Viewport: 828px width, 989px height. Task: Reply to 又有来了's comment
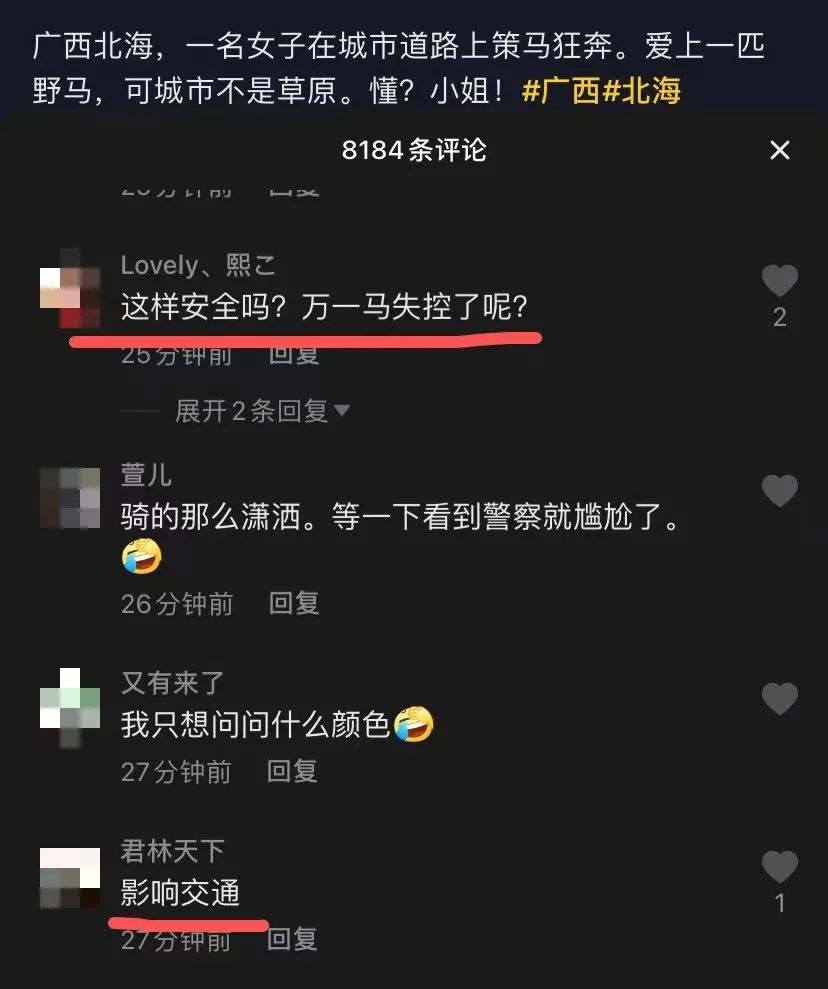click(292, 771)
